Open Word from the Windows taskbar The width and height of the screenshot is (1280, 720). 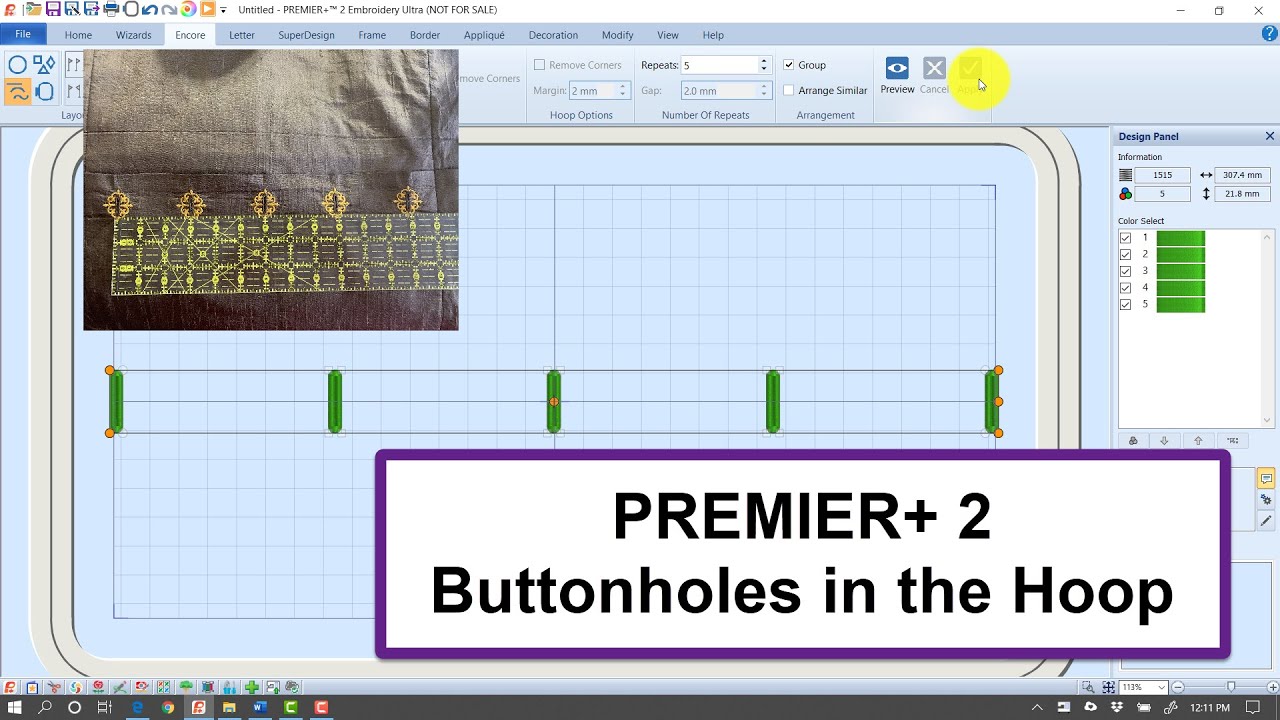(x=260, y=707)
